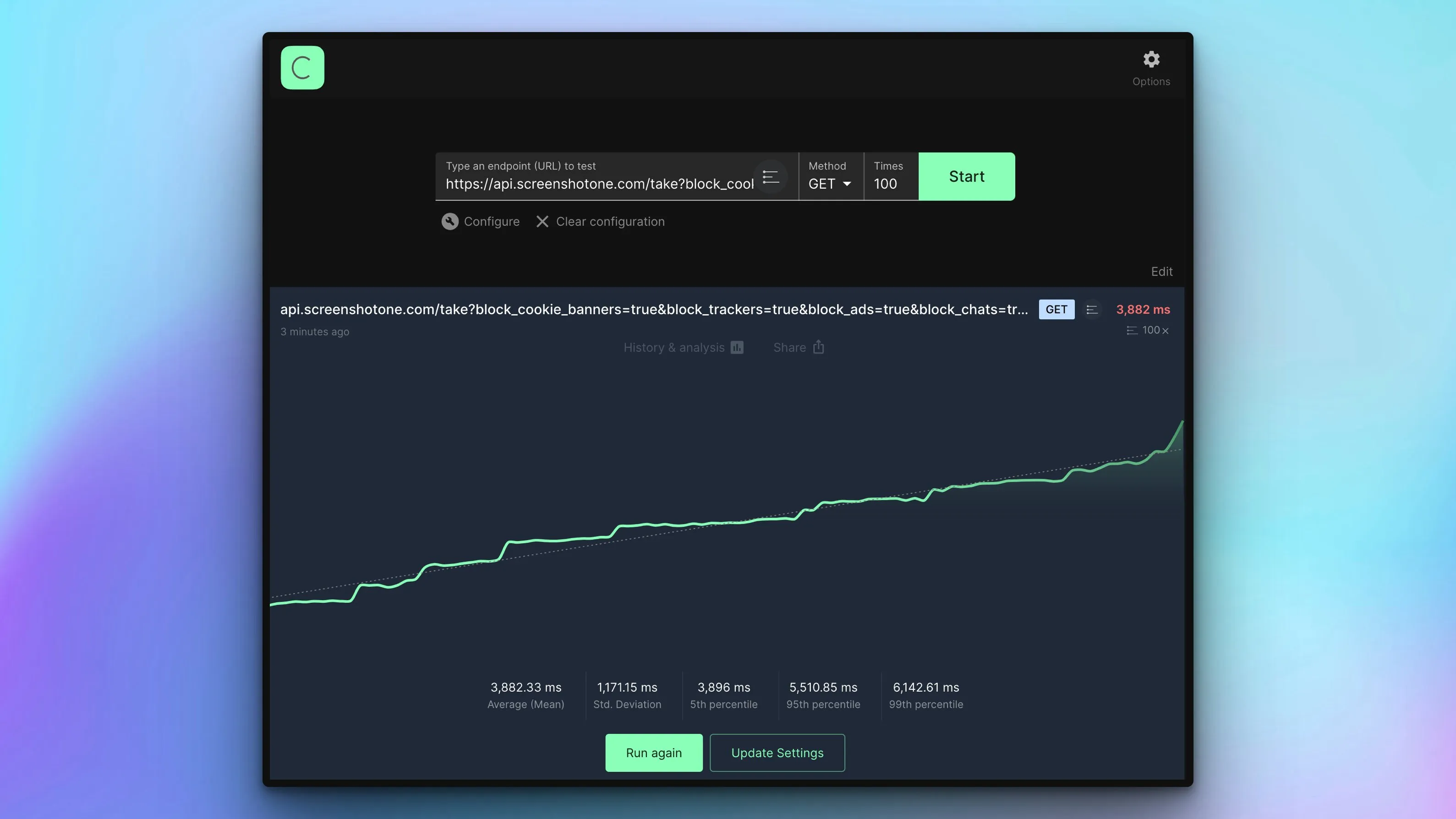This screenshot has width=1456, height=819.
Task: Click the Share upload icon
Action: (818, 347)
